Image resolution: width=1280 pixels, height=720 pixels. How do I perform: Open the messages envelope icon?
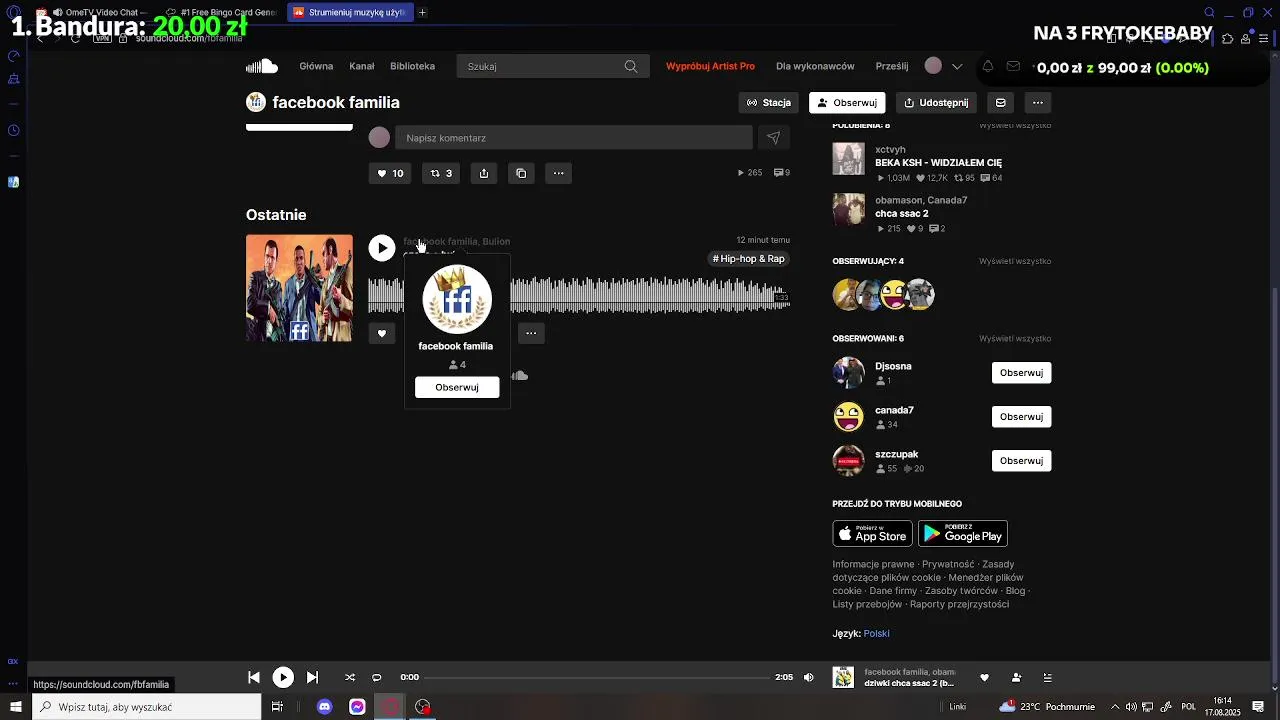pos(1013,66)
